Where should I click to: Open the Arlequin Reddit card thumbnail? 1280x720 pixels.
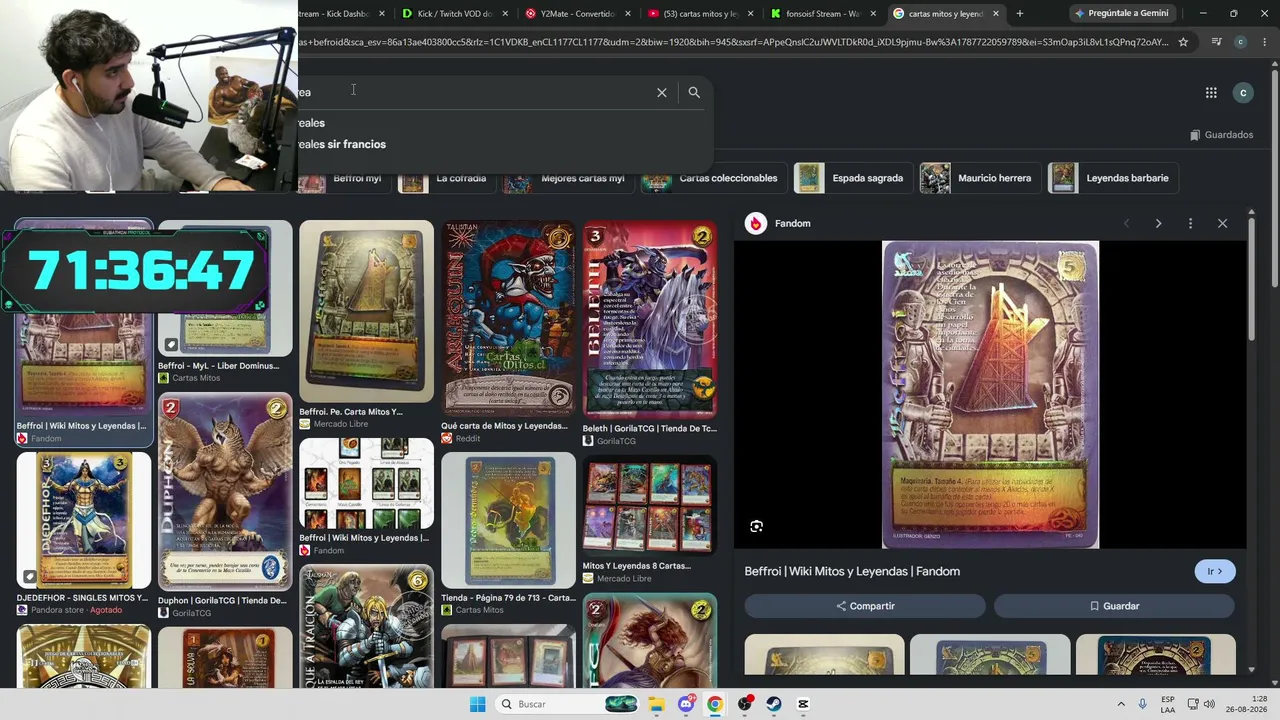[x=509, y=319]
